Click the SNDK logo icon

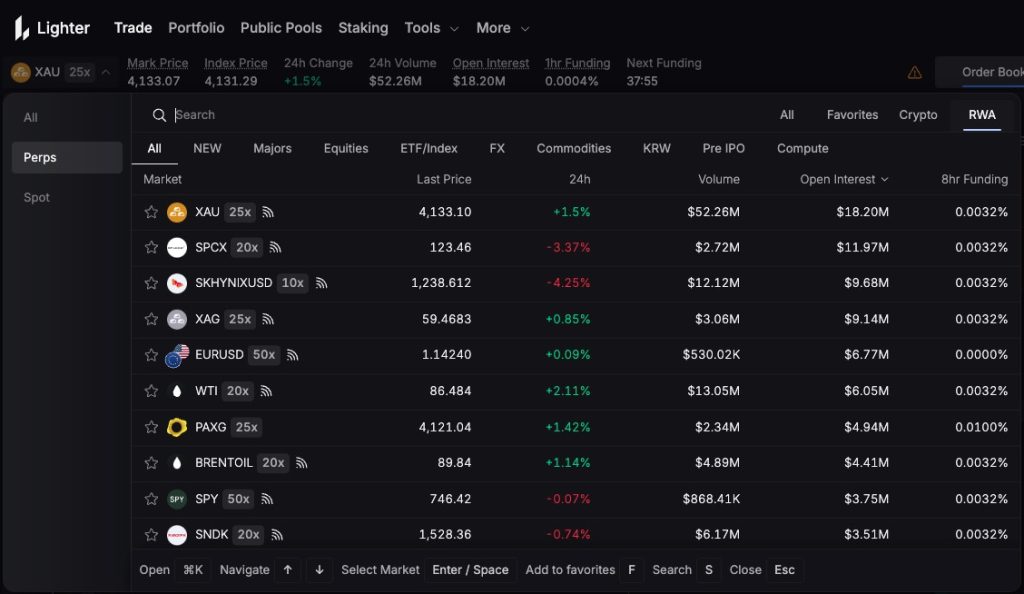tap(177, 535)
